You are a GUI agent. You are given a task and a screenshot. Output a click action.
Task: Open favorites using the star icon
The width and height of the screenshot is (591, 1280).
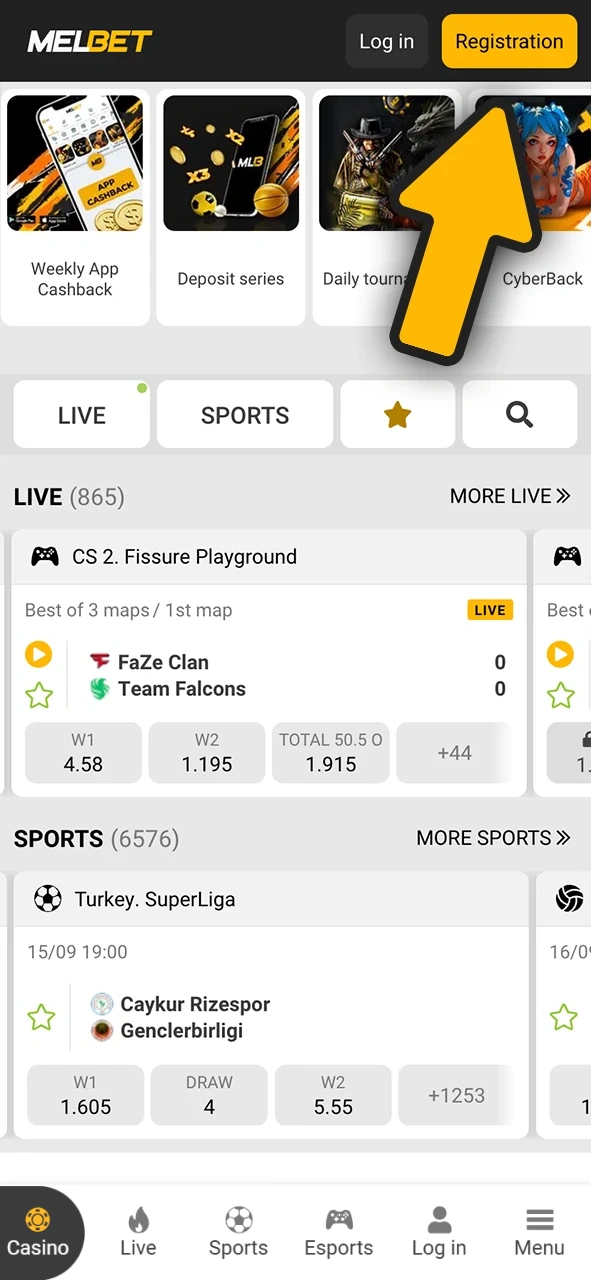point(397,414)
